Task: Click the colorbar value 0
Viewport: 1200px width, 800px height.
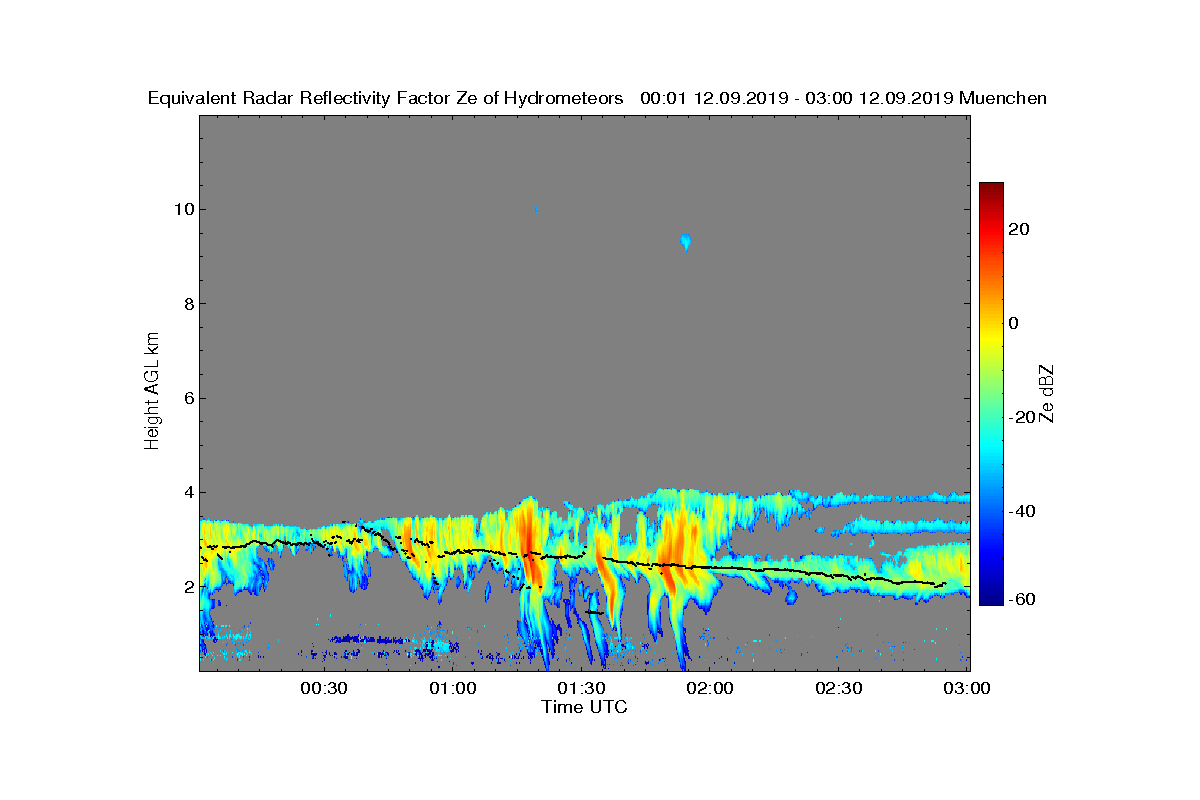Action: pyautogui.click(x=1015, y=323)
